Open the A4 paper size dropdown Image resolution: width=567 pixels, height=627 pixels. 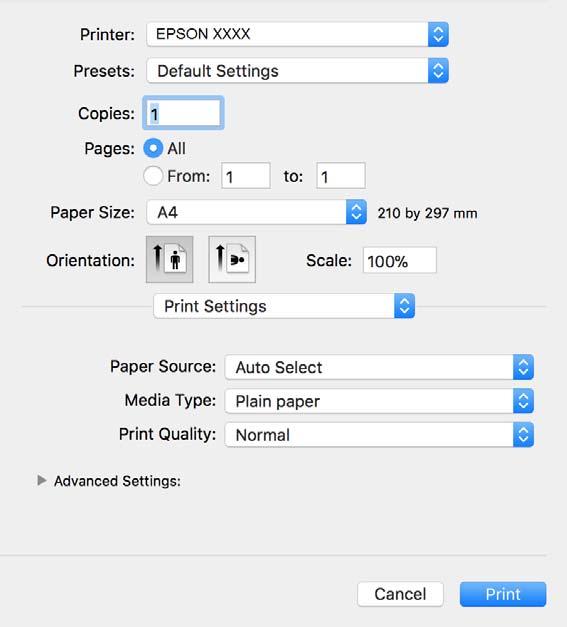point(256,212)
